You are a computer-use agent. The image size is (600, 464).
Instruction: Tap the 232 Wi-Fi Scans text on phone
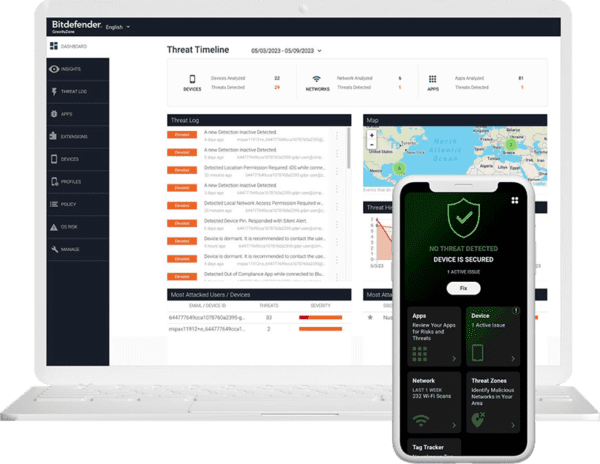pos(432,396)
